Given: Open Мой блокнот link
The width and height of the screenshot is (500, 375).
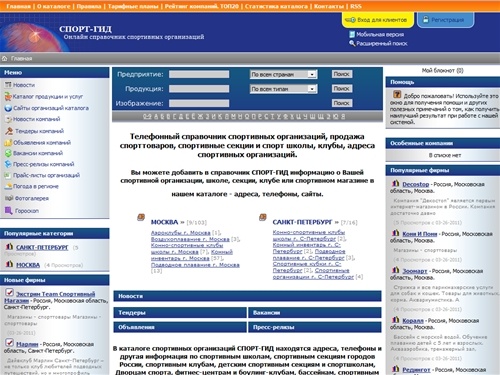Looking at the screenshot, I should click(442, 71).
